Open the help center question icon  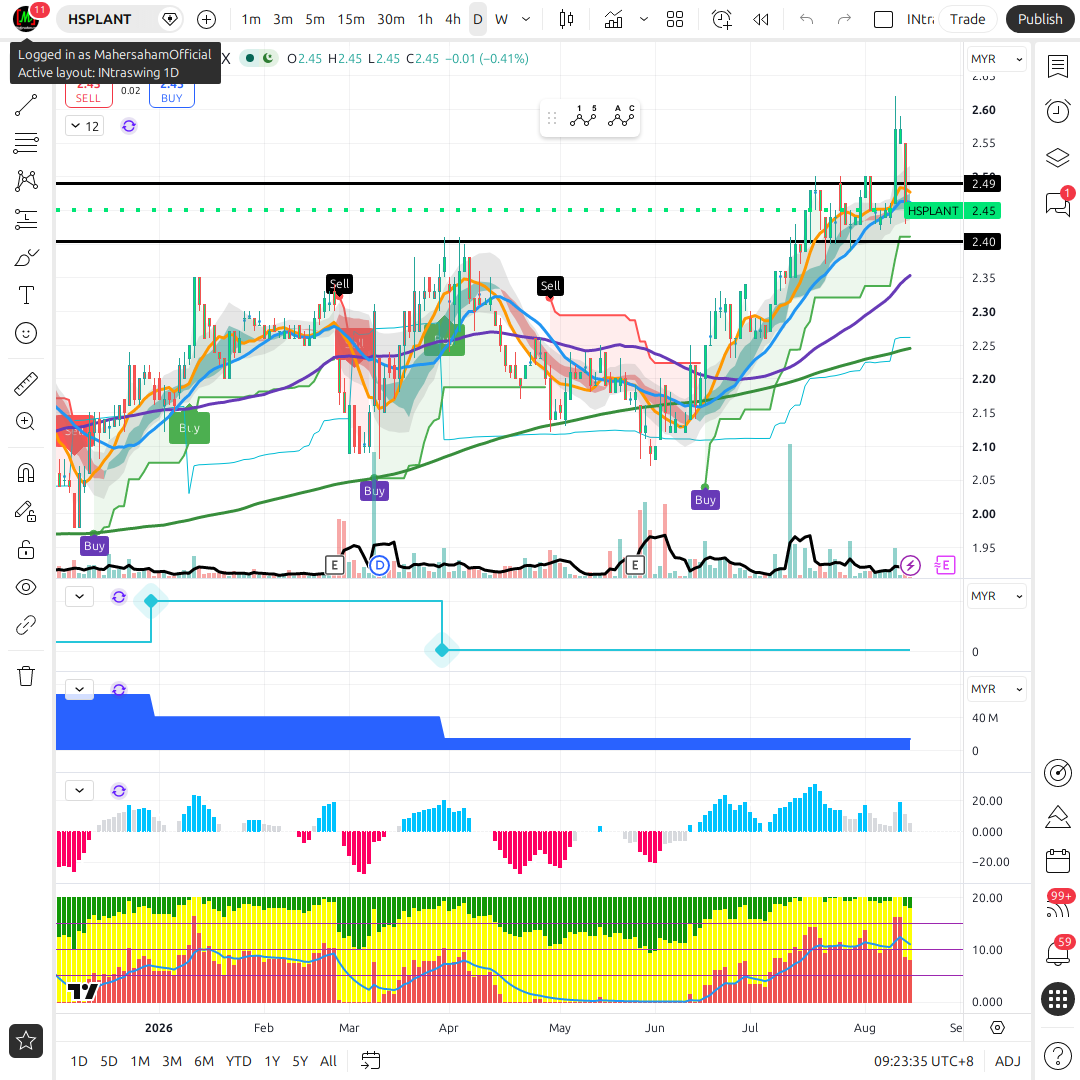[1057, 1055]
